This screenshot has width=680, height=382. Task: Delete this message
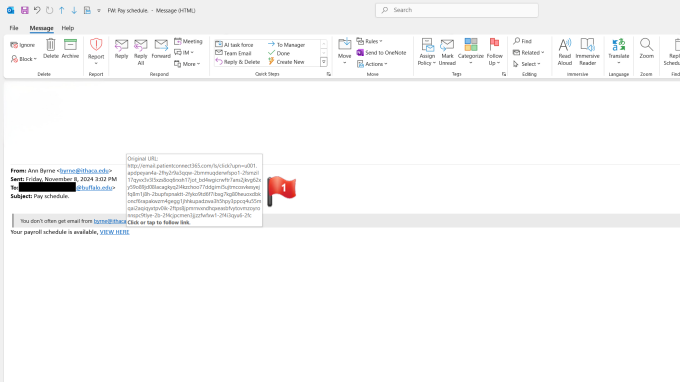[51, 49]
